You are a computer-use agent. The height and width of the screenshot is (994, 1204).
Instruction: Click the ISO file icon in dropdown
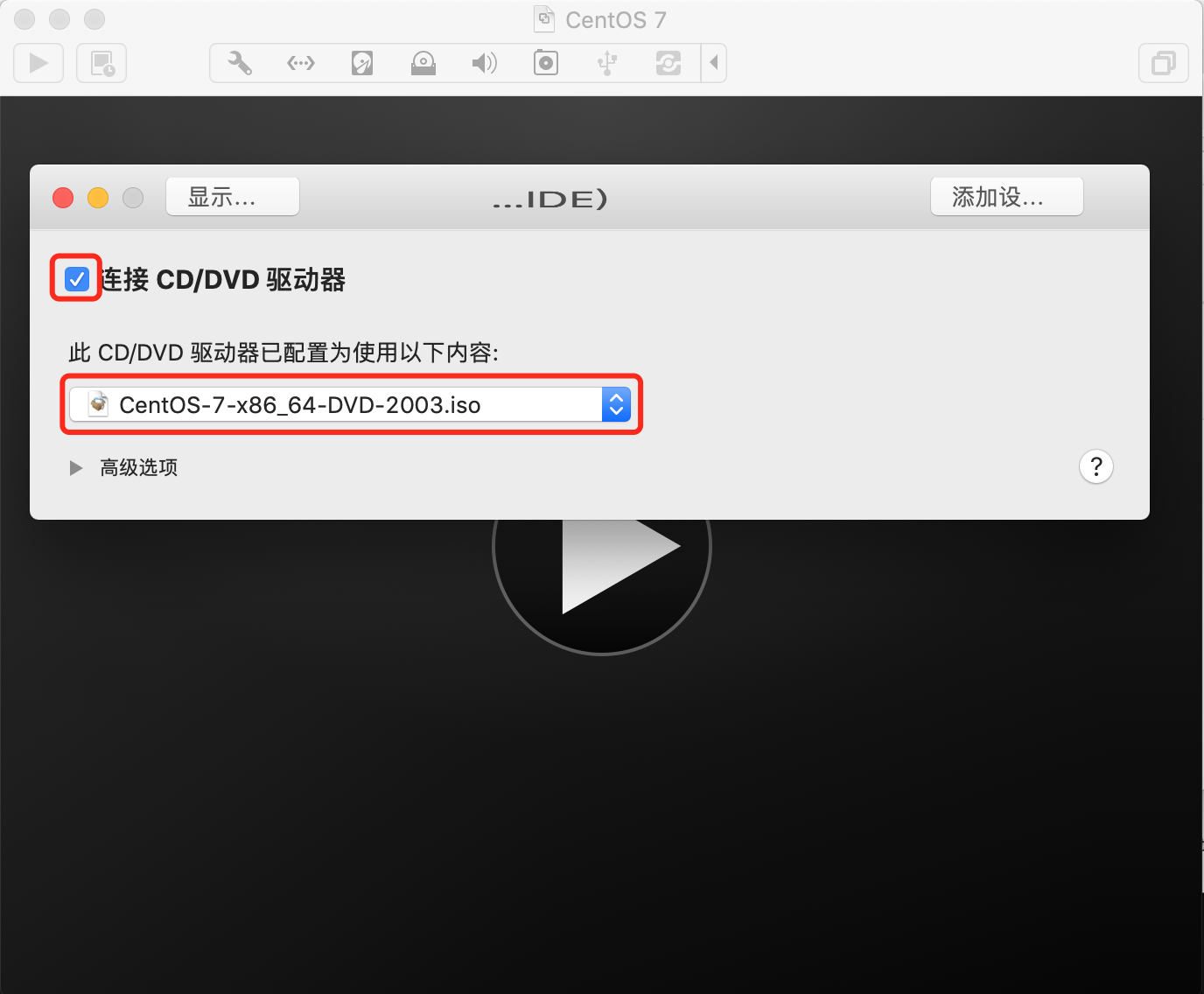pos(99,404)
